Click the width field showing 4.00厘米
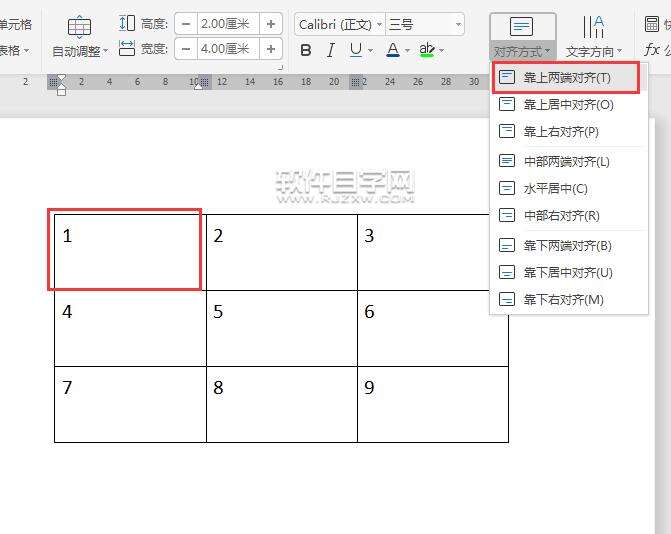 point(228,49)
